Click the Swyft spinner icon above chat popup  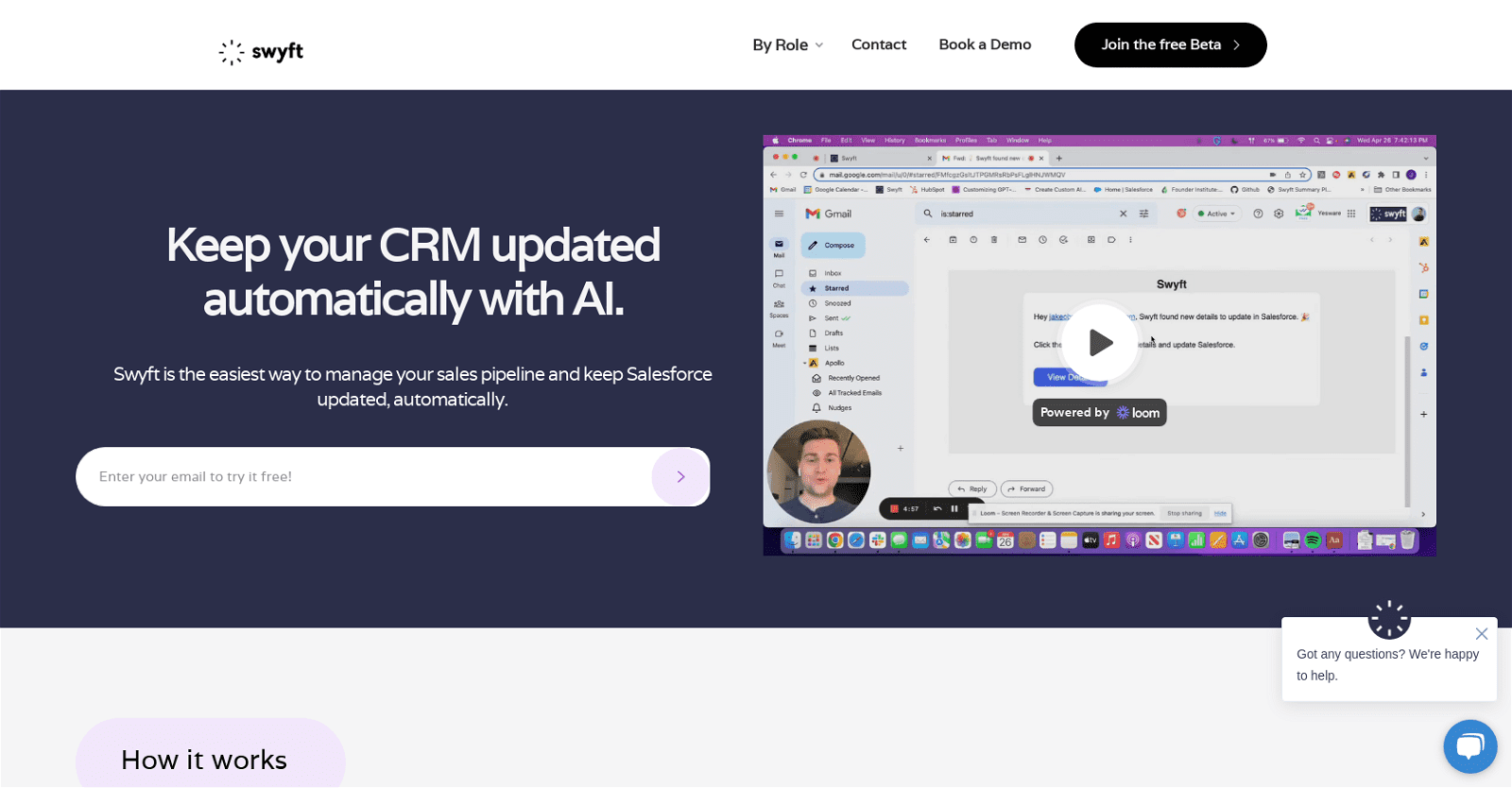click(1389, 619)
